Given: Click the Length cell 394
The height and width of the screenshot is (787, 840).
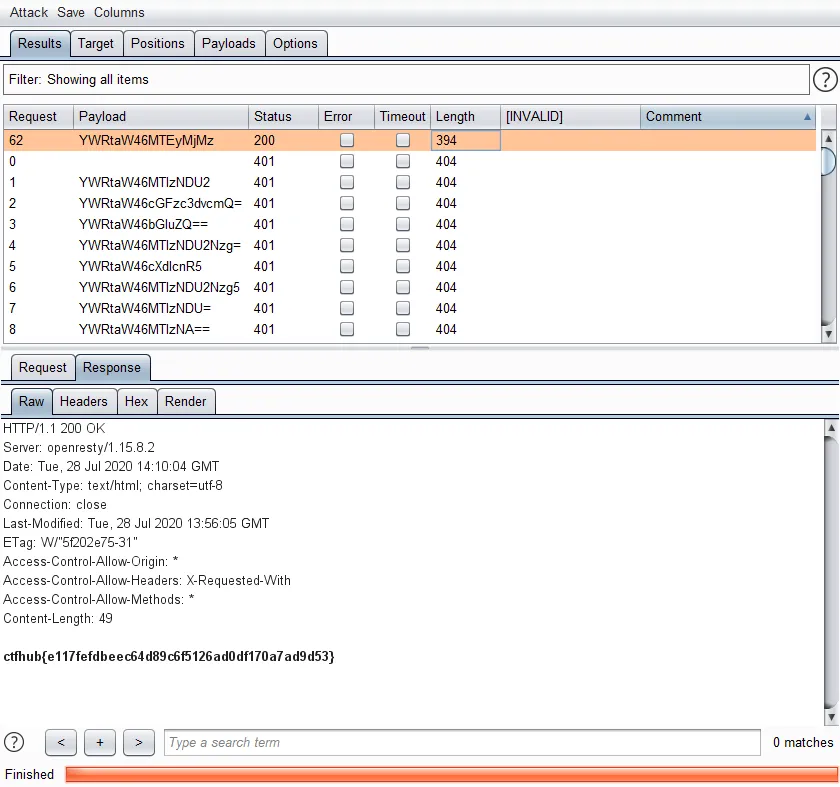Looking at the screenshot, I should tap(466, 140).
